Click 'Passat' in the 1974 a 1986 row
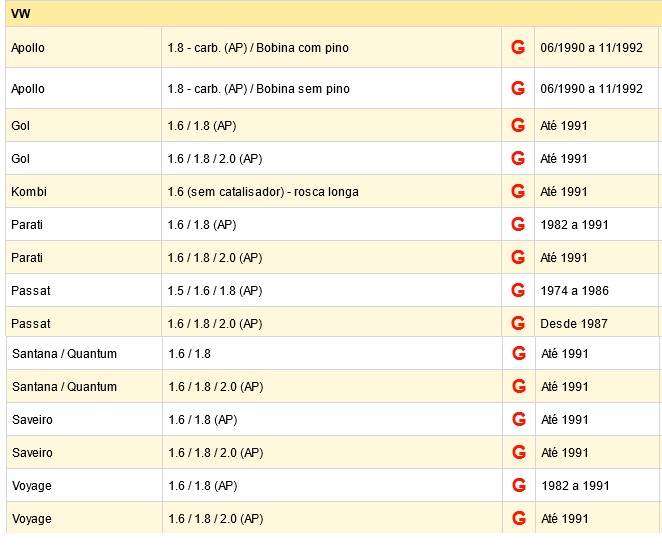This screenshot has height=546, width=662. tap(31, 291)
